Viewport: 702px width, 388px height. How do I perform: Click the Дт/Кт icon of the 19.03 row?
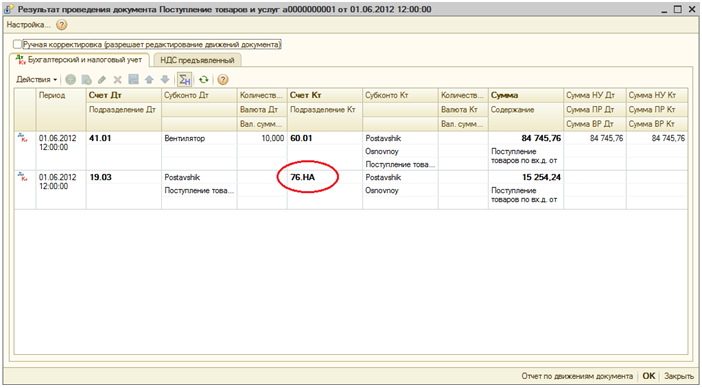[22, 176]
